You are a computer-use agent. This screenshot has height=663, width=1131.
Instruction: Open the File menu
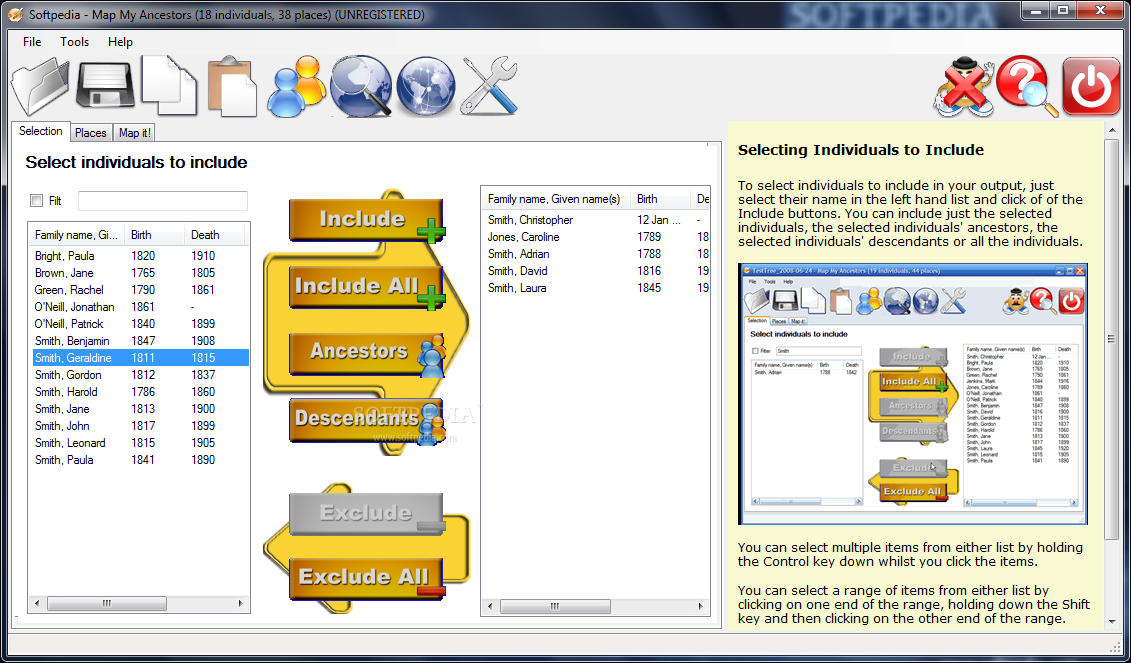click(x=32, y=42)
